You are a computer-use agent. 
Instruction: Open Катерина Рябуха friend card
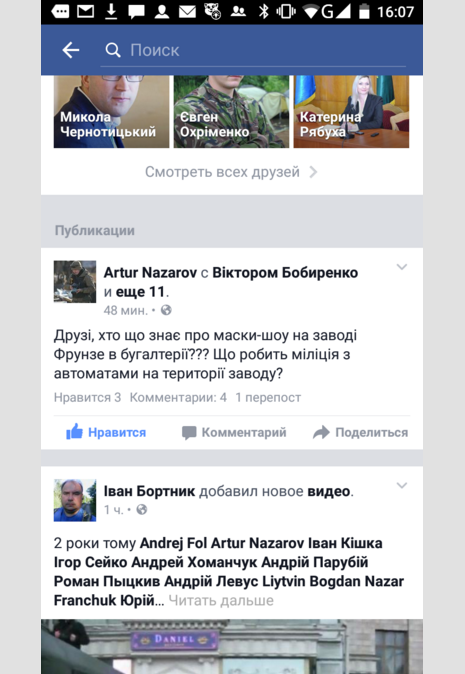(x=351, y=112)
